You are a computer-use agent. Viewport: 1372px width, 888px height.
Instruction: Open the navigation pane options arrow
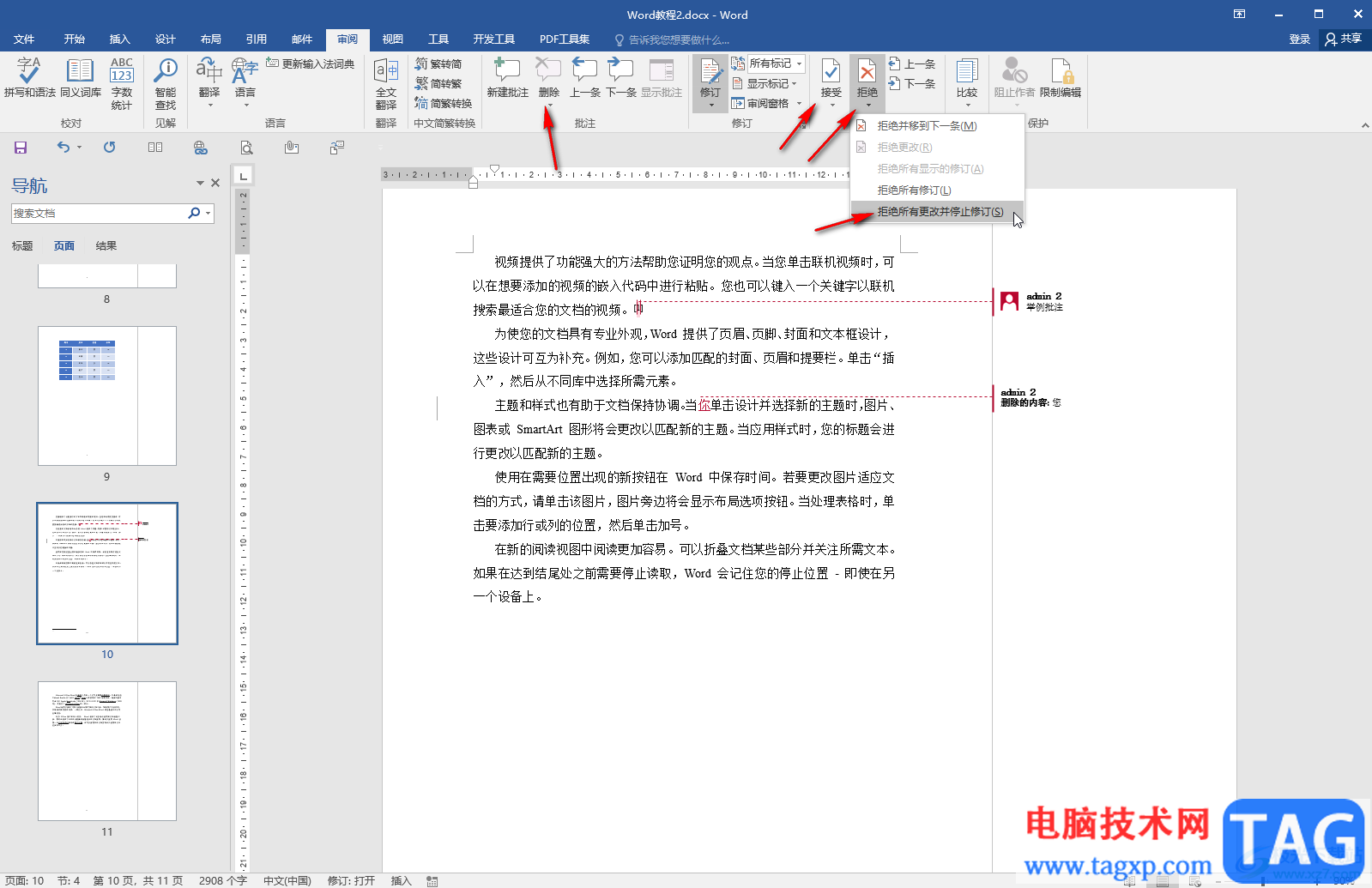pyautogui.click(x=200, y=183)
